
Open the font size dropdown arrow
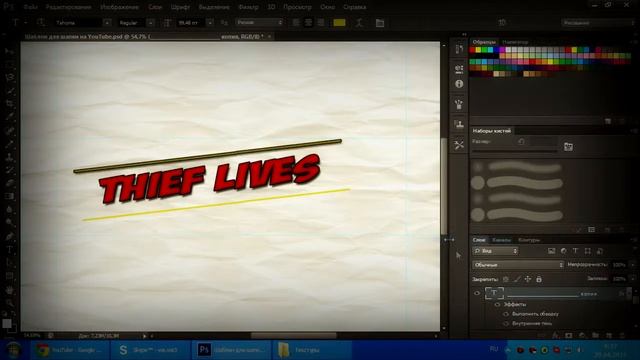click(210, 23)
